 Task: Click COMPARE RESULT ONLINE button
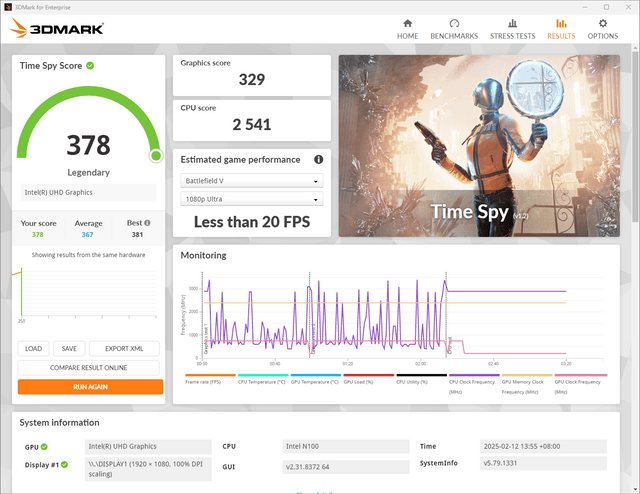(89, 368)
